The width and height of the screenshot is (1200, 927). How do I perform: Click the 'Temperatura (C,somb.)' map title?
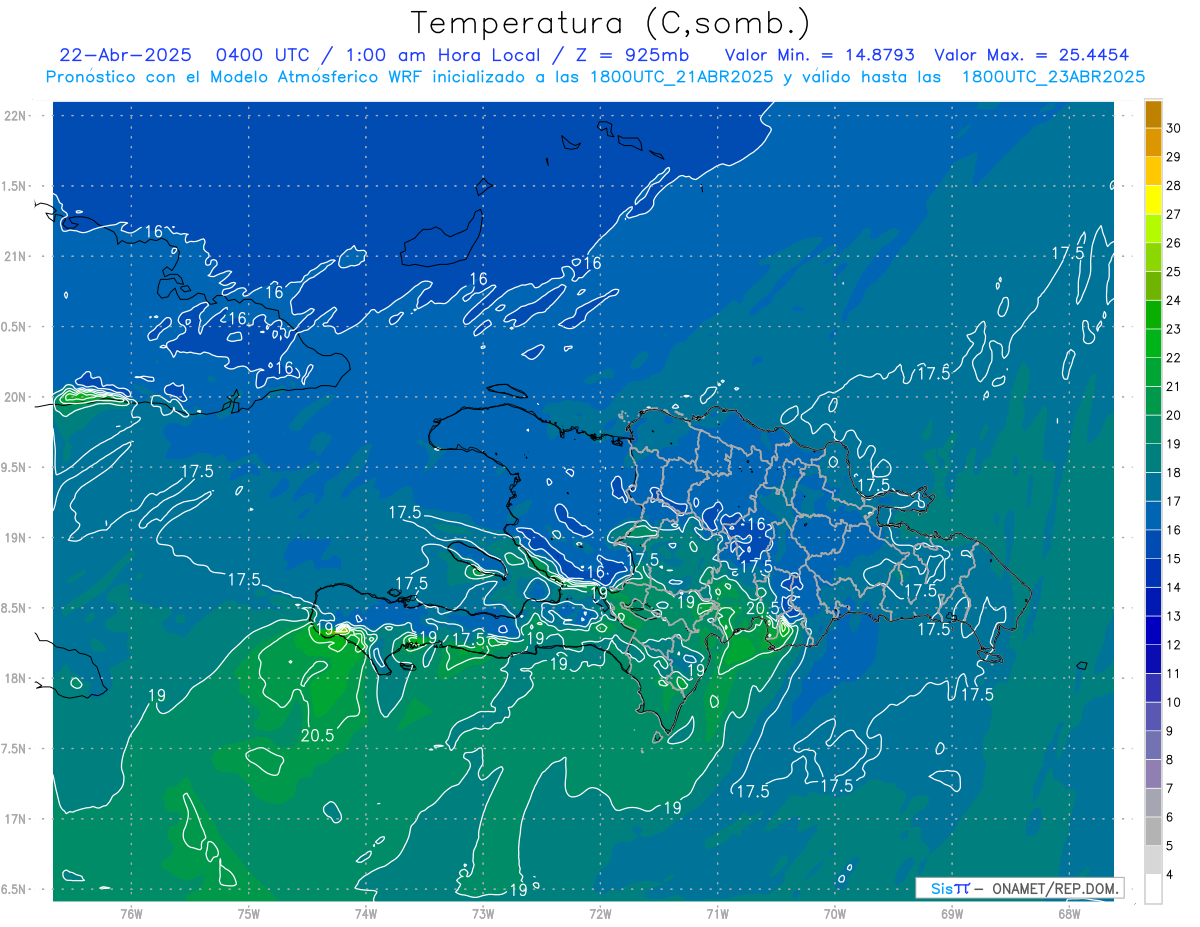[x=610, y=23]
